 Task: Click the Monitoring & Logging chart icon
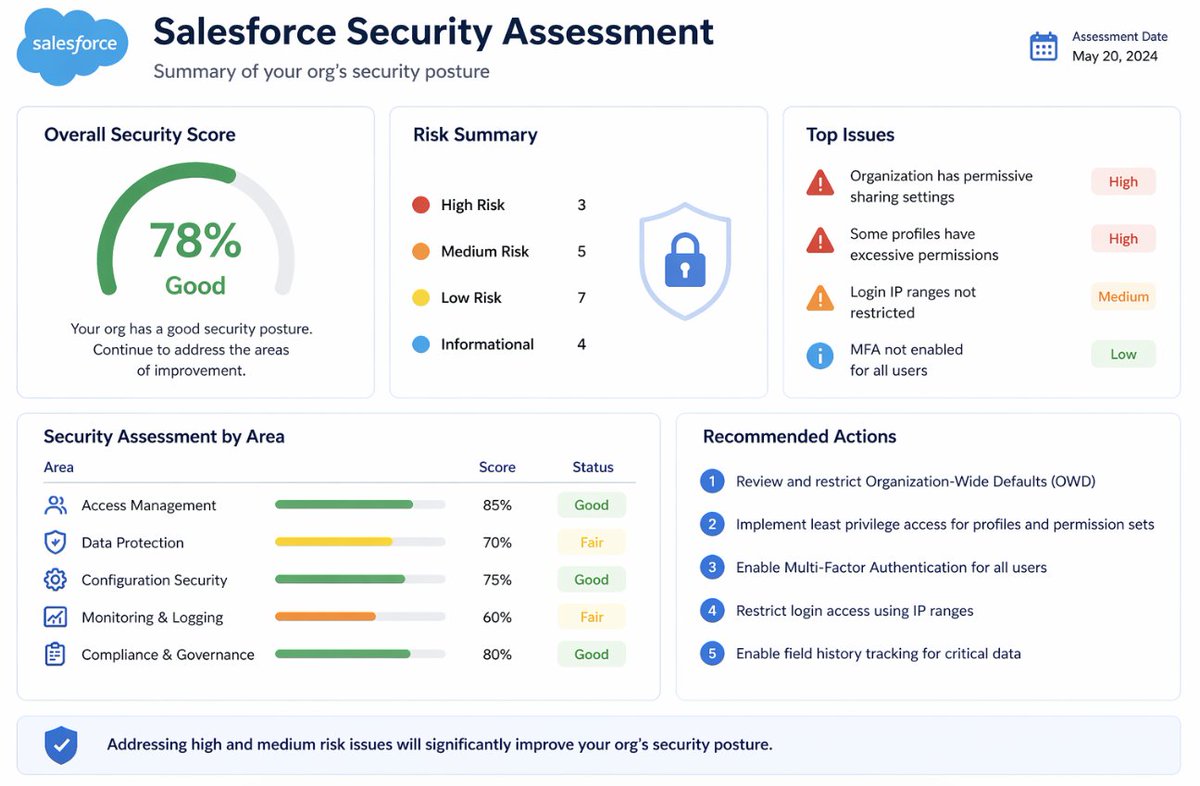coord(55,617)
